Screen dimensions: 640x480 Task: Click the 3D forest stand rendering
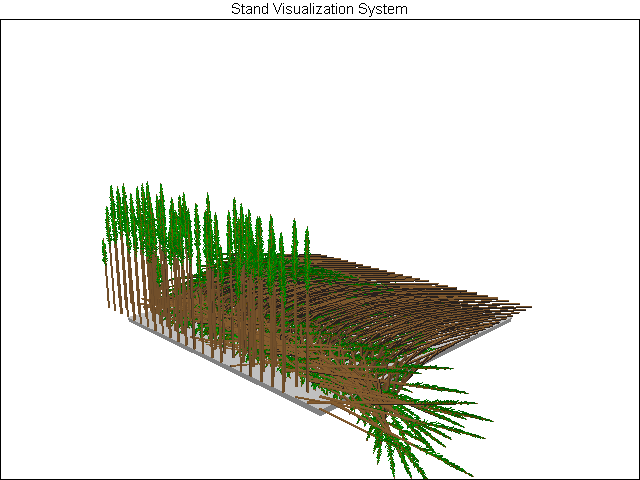(x=317, y=331)
